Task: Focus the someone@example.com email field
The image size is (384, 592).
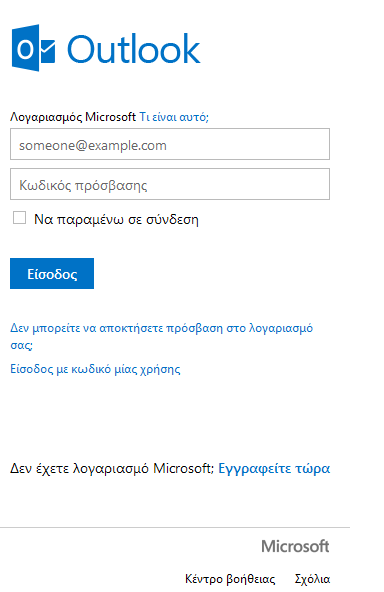Action: 170,144
